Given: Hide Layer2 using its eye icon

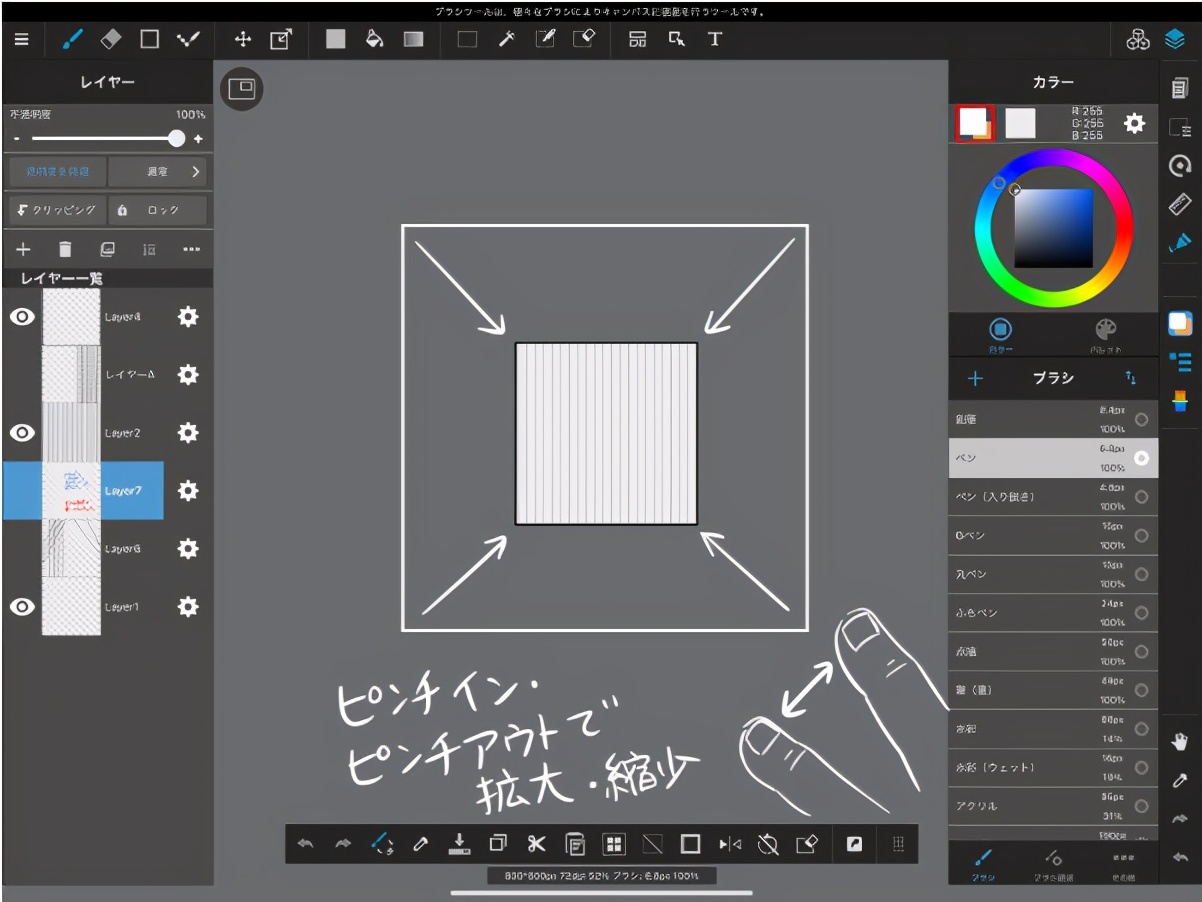Looking at the screenshot, I should (22, 432).
